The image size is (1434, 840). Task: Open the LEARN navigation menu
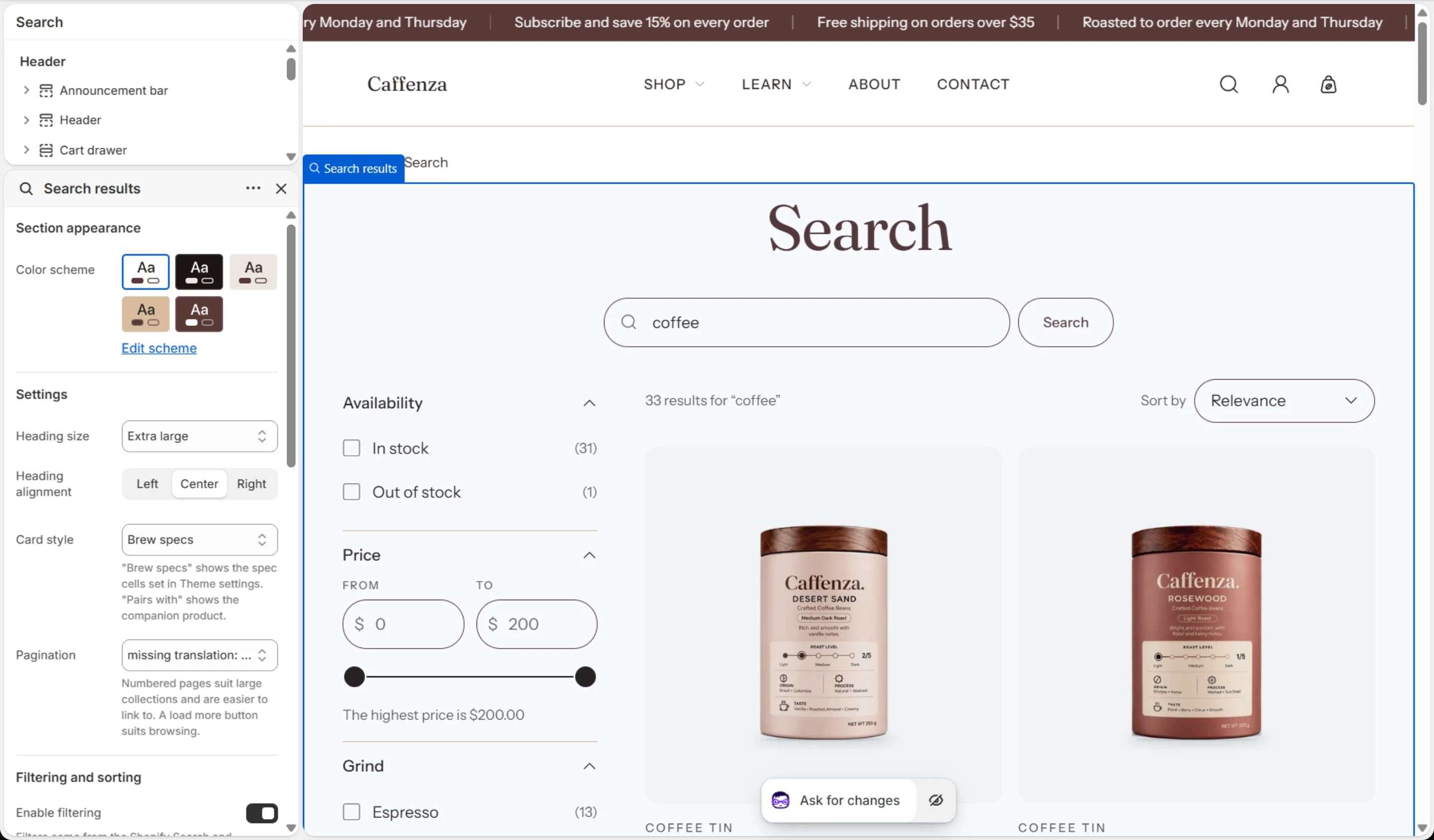(777, 84)
